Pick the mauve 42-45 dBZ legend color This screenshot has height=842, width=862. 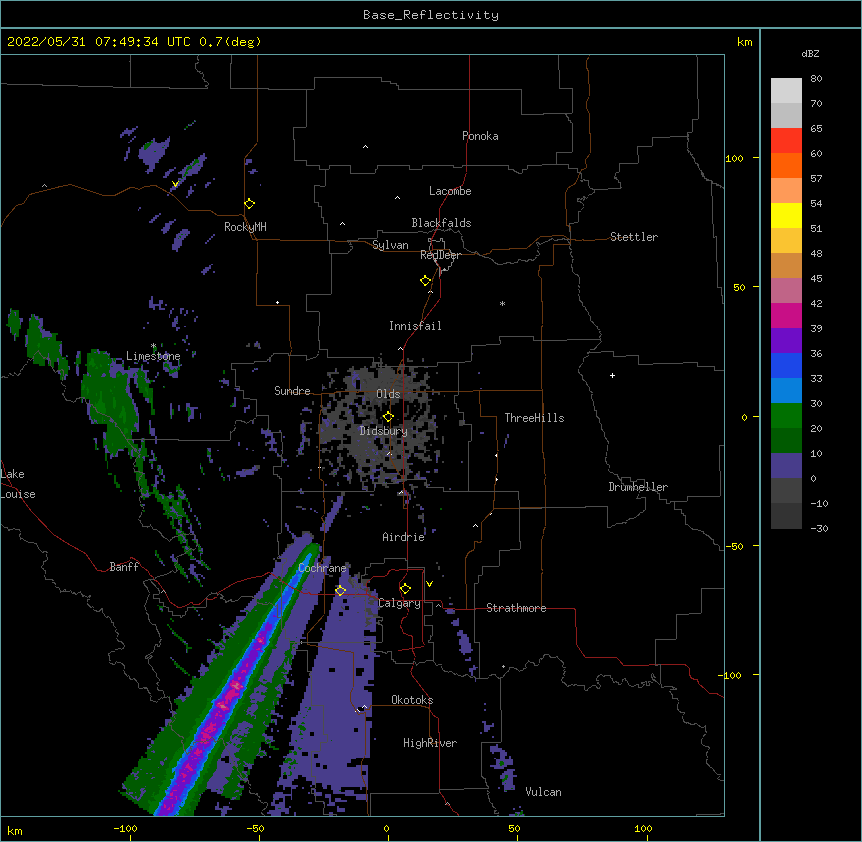pyautogui.click(x=786, y=290)
